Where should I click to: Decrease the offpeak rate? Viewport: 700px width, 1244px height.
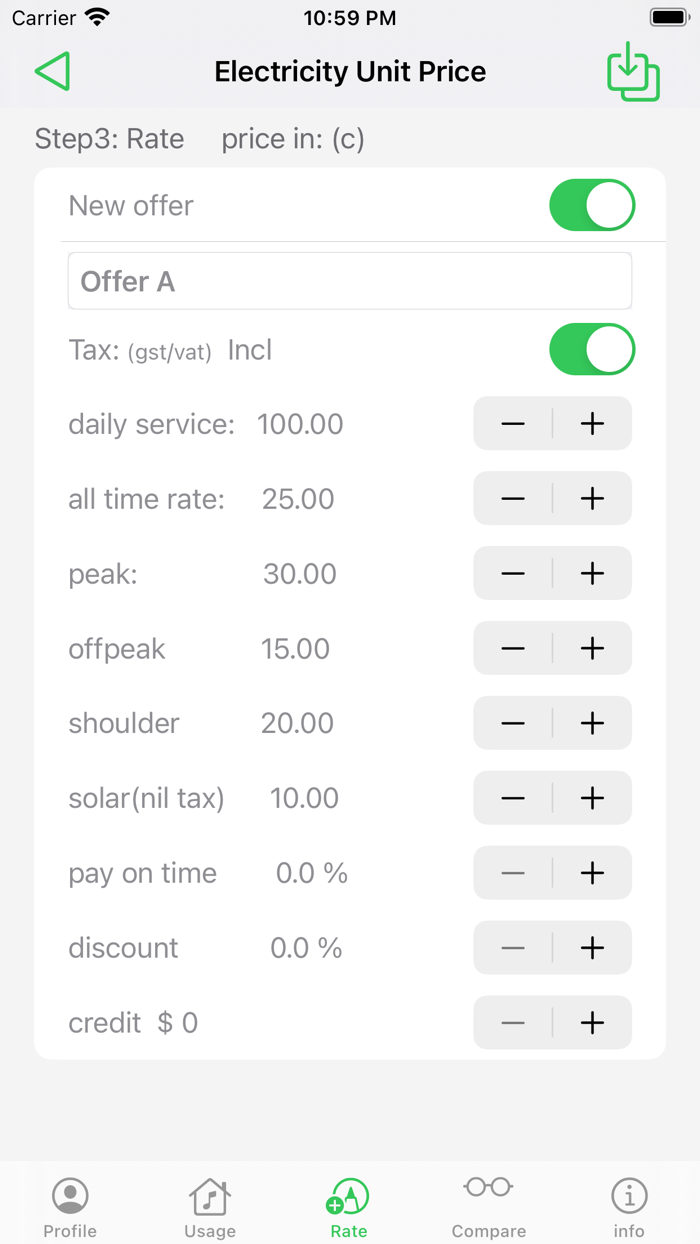512,648
